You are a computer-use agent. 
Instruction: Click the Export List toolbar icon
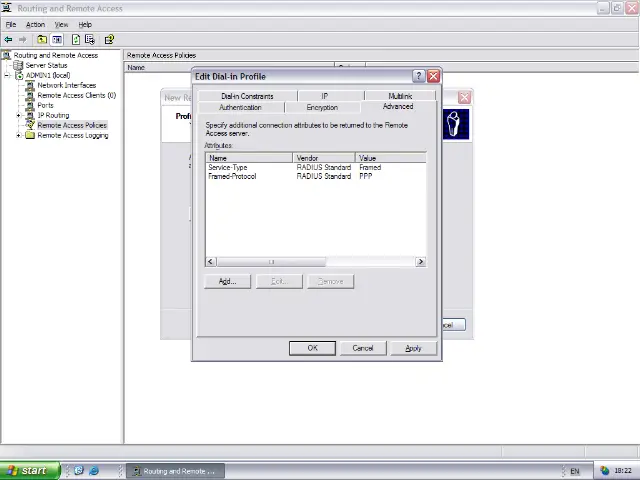point(90,40)
